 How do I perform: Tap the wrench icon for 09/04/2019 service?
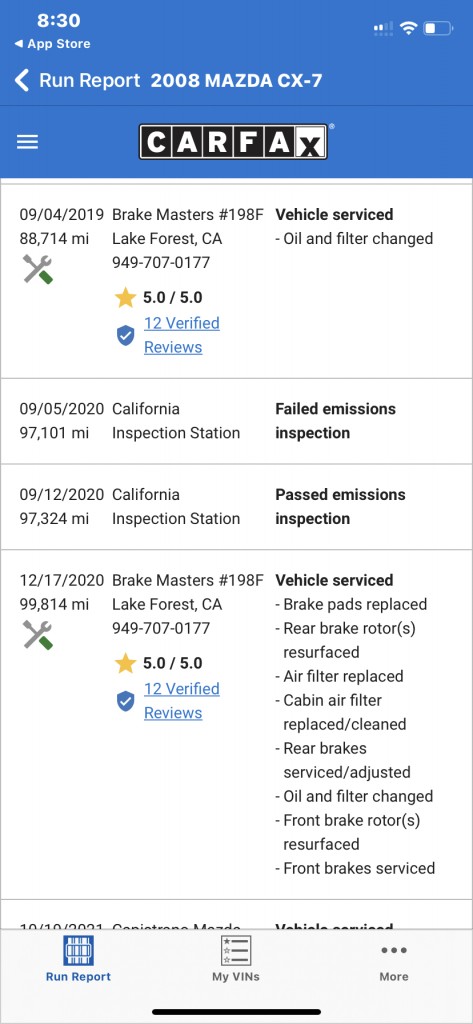[x=37, y=268]
